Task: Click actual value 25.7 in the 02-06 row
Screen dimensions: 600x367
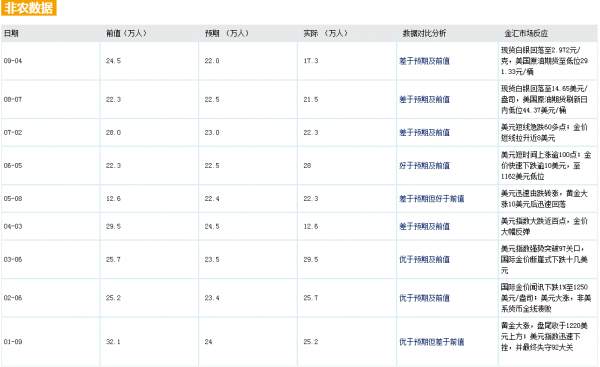Action: 311,298
